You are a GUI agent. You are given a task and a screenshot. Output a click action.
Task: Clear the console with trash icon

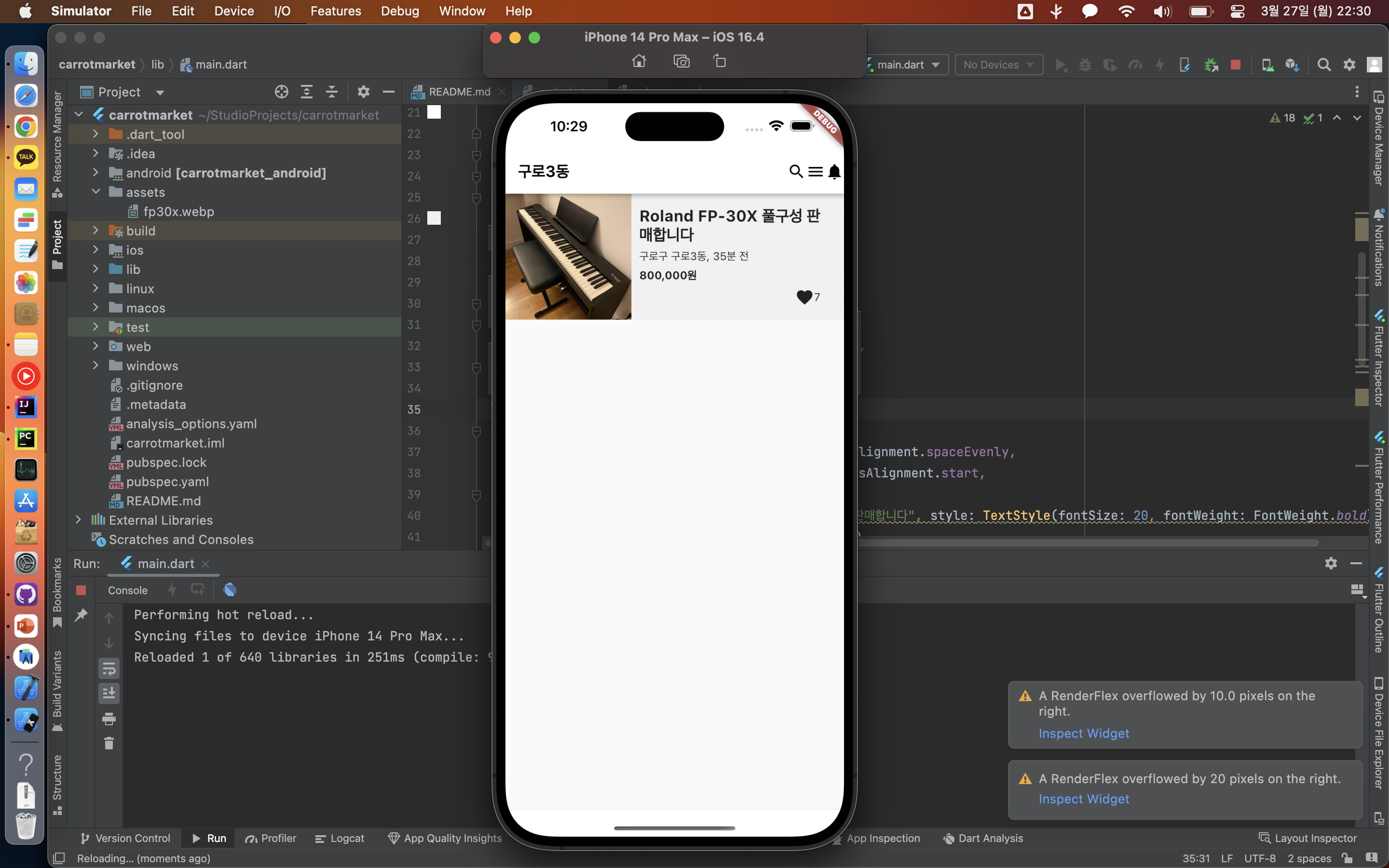pos(109,744)
